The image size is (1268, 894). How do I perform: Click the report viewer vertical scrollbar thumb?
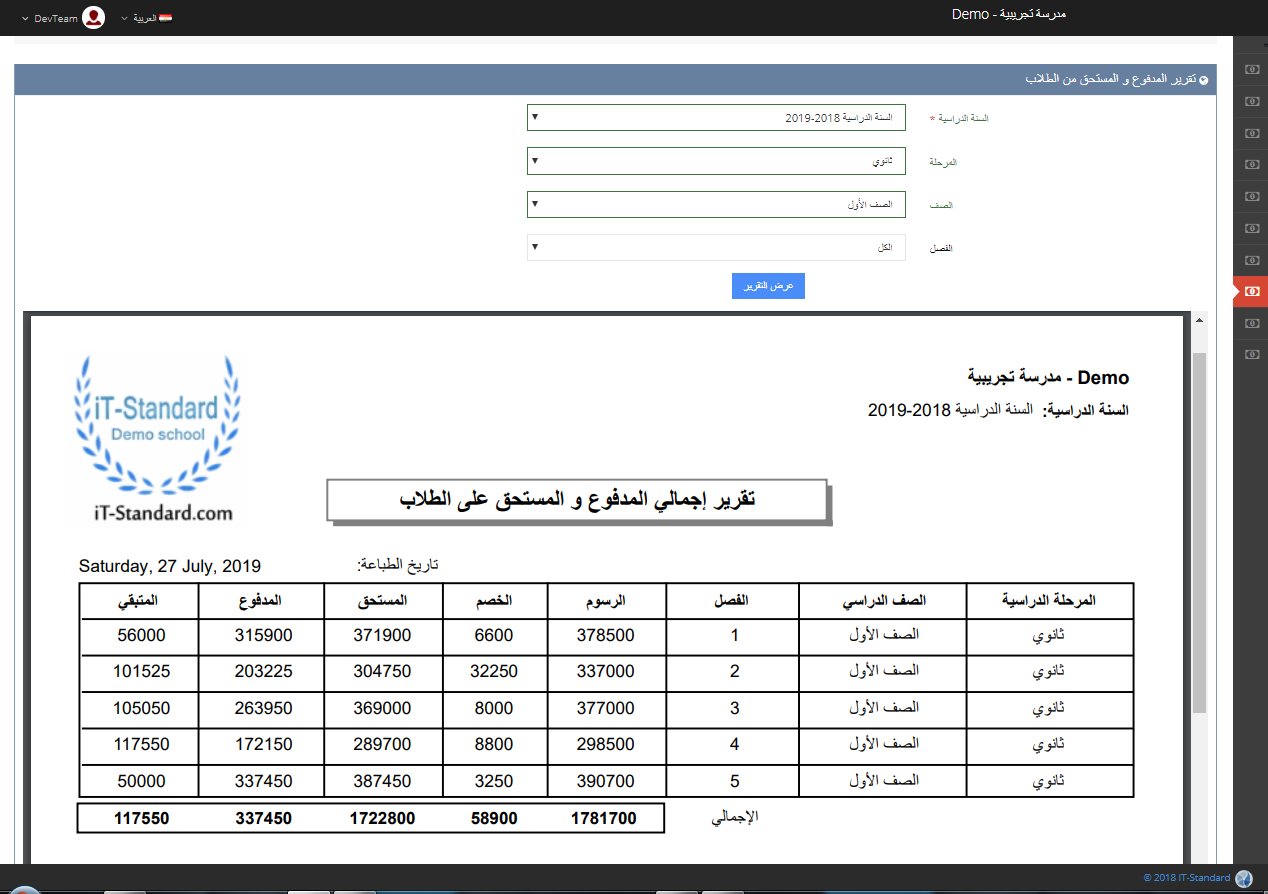[x=1199, y=530]
